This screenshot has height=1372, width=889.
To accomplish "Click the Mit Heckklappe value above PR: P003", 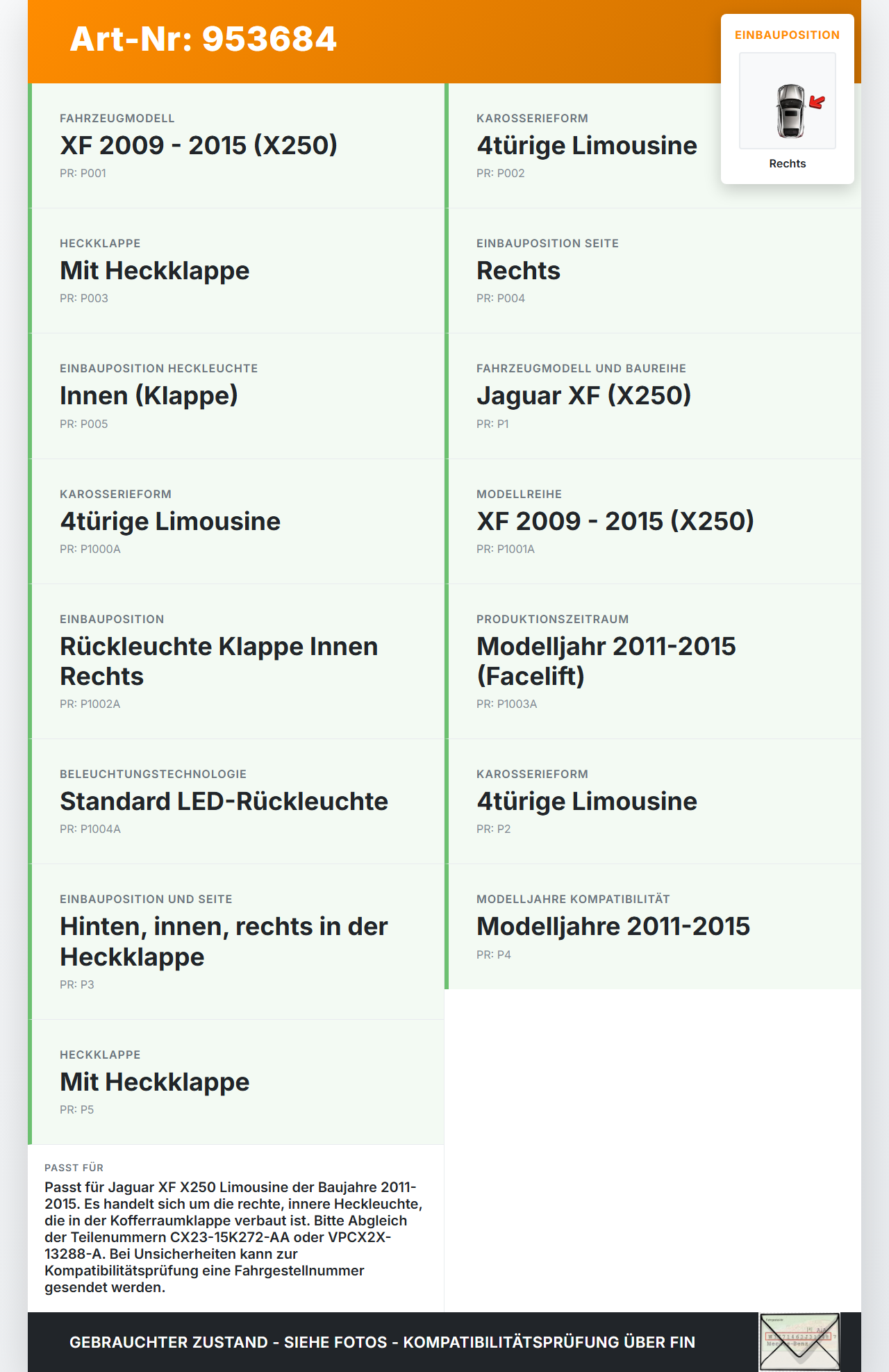I will [154, 271].
